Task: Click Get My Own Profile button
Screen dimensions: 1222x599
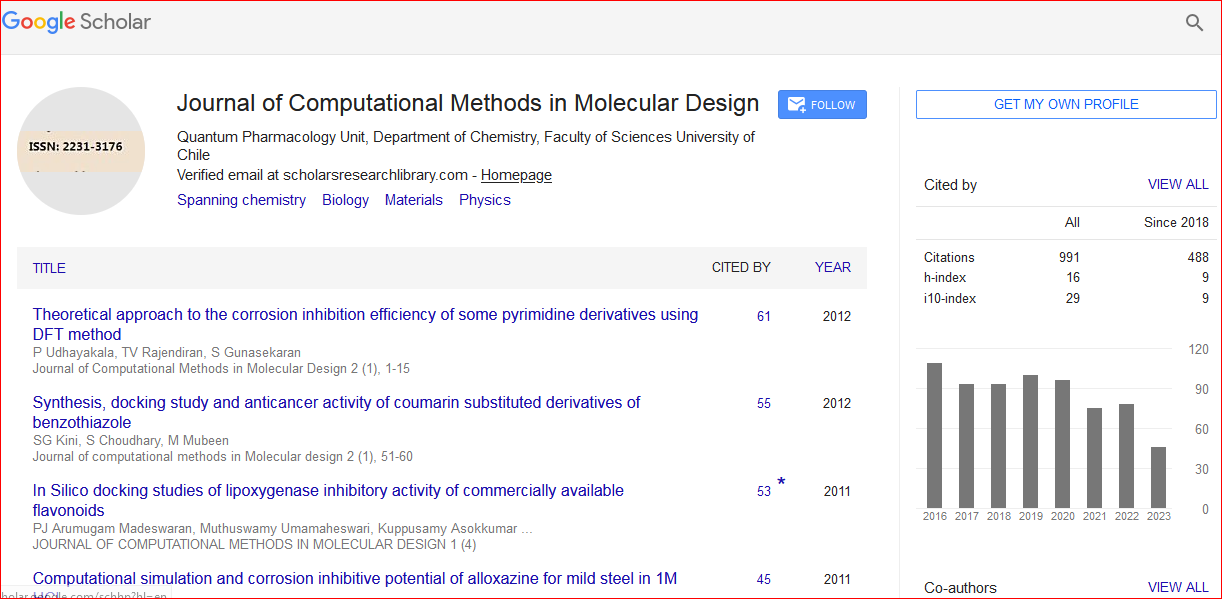Action: tap(1065, 104)
